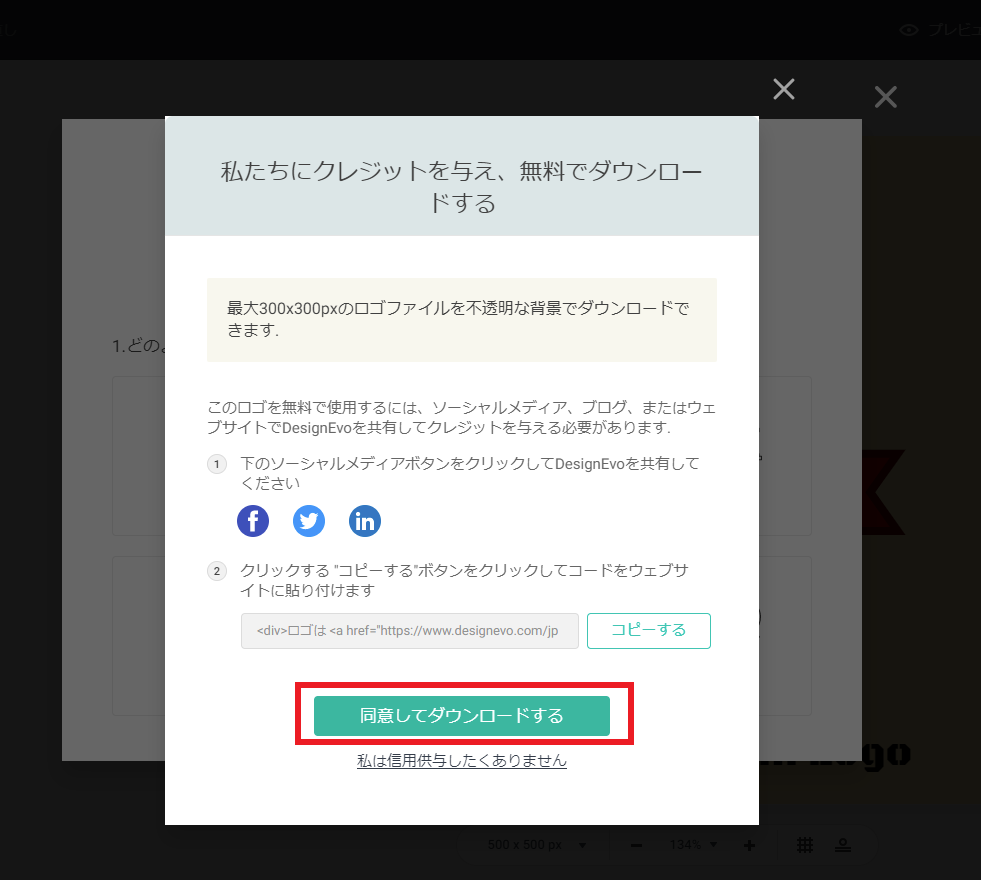Share DesignEvo via the LinkedIn icon
The height and width of the screenshot is (880, 981).
tap(365, 521)
